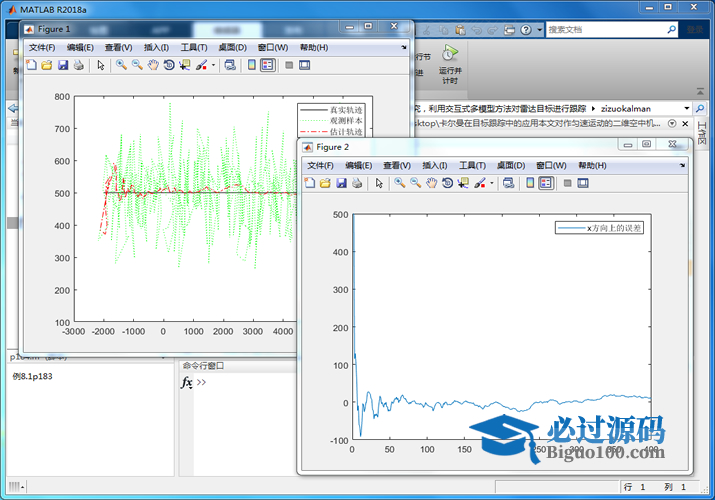The image size is (715, 500).
Task: Open 文件(F) menu in Figure 2
Action: coord(320,165)
